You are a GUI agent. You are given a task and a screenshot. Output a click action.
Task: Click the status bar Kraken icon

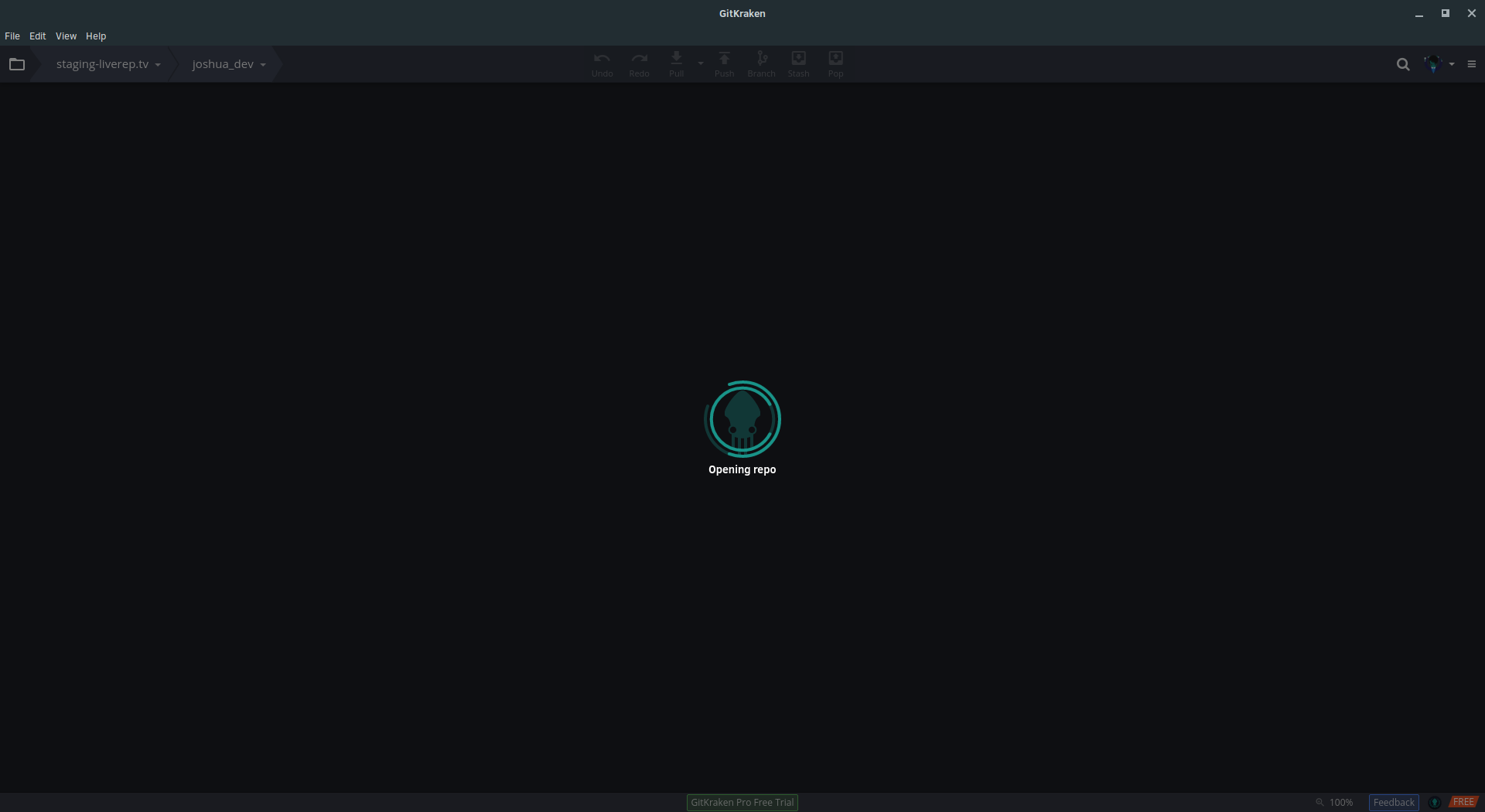1435,803
